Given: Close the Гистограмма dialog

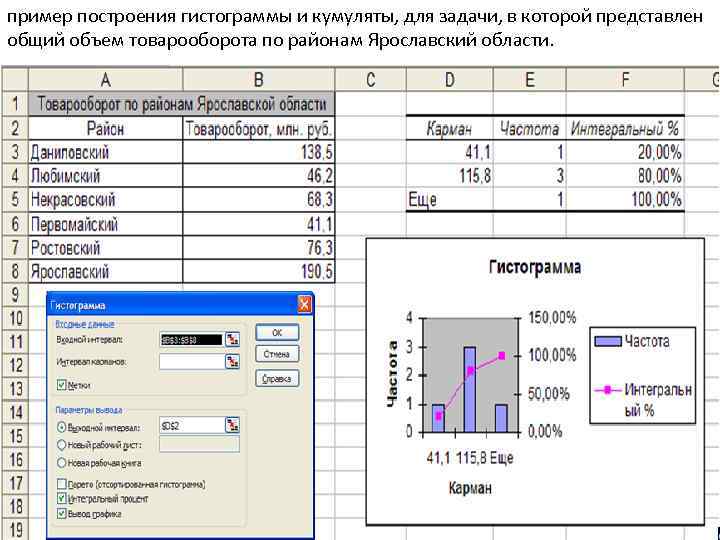Looking at the screenshot, I should tap(304, 304).
